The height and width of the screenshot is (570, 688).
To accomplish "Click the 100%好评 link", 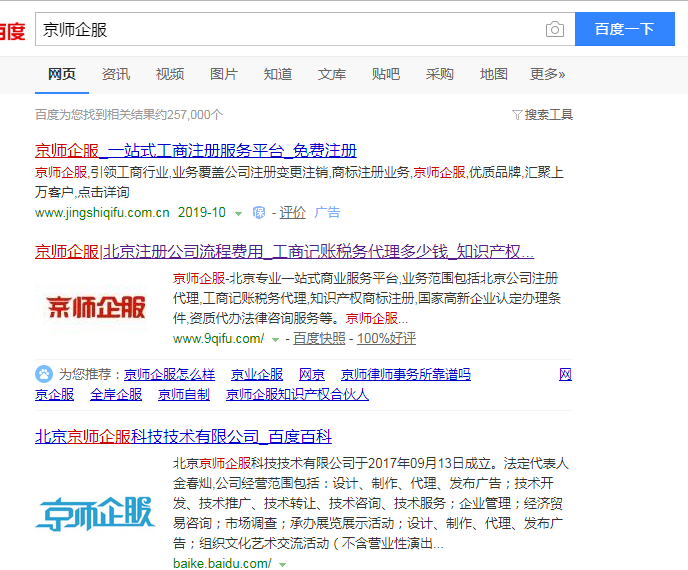I will (386, 339).
